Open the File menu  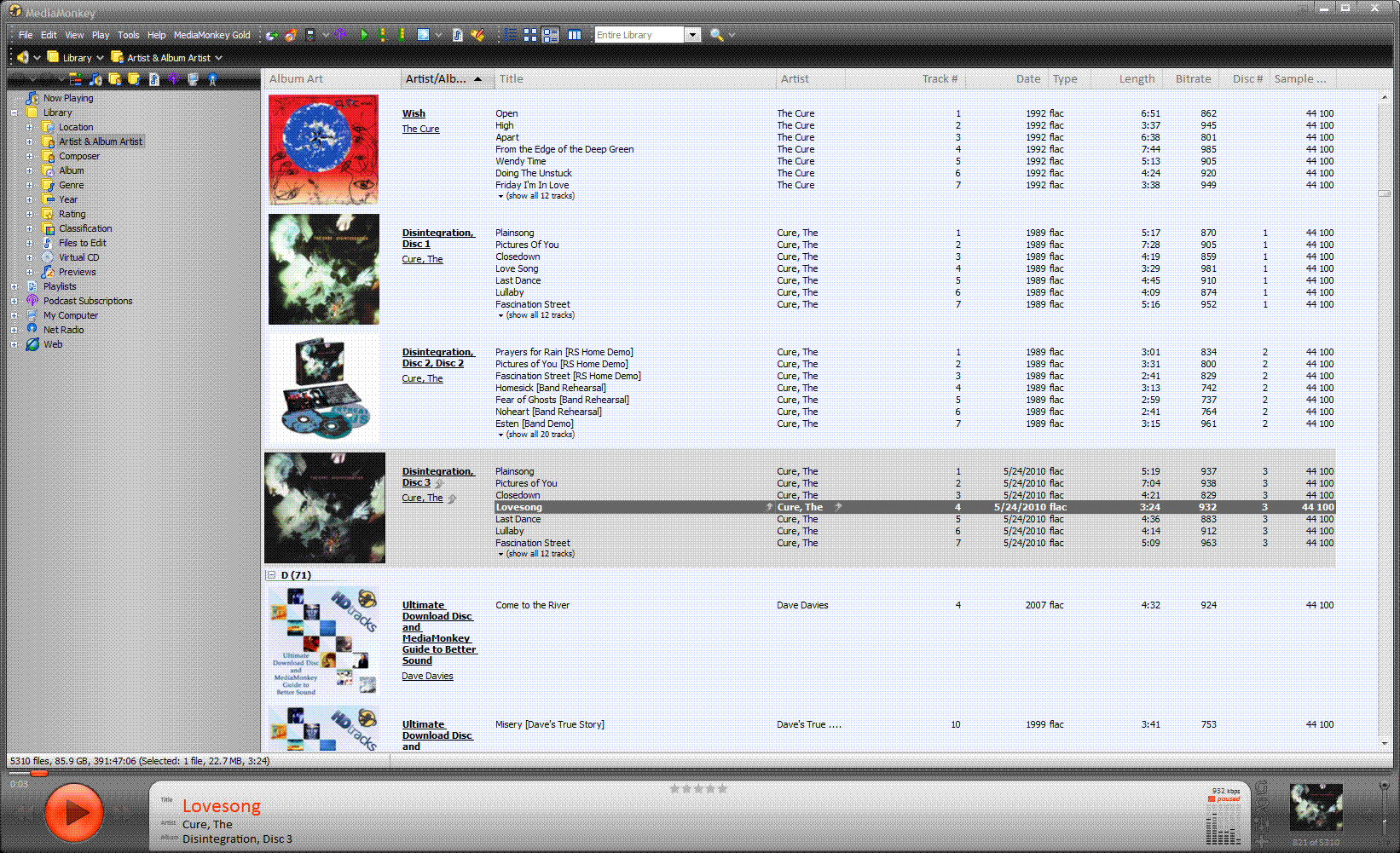(x=26, y=35)
